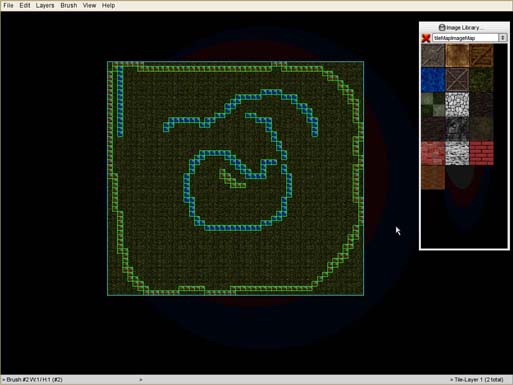
Task: Select the golden tan wood tile
Action: pos(457,55)
